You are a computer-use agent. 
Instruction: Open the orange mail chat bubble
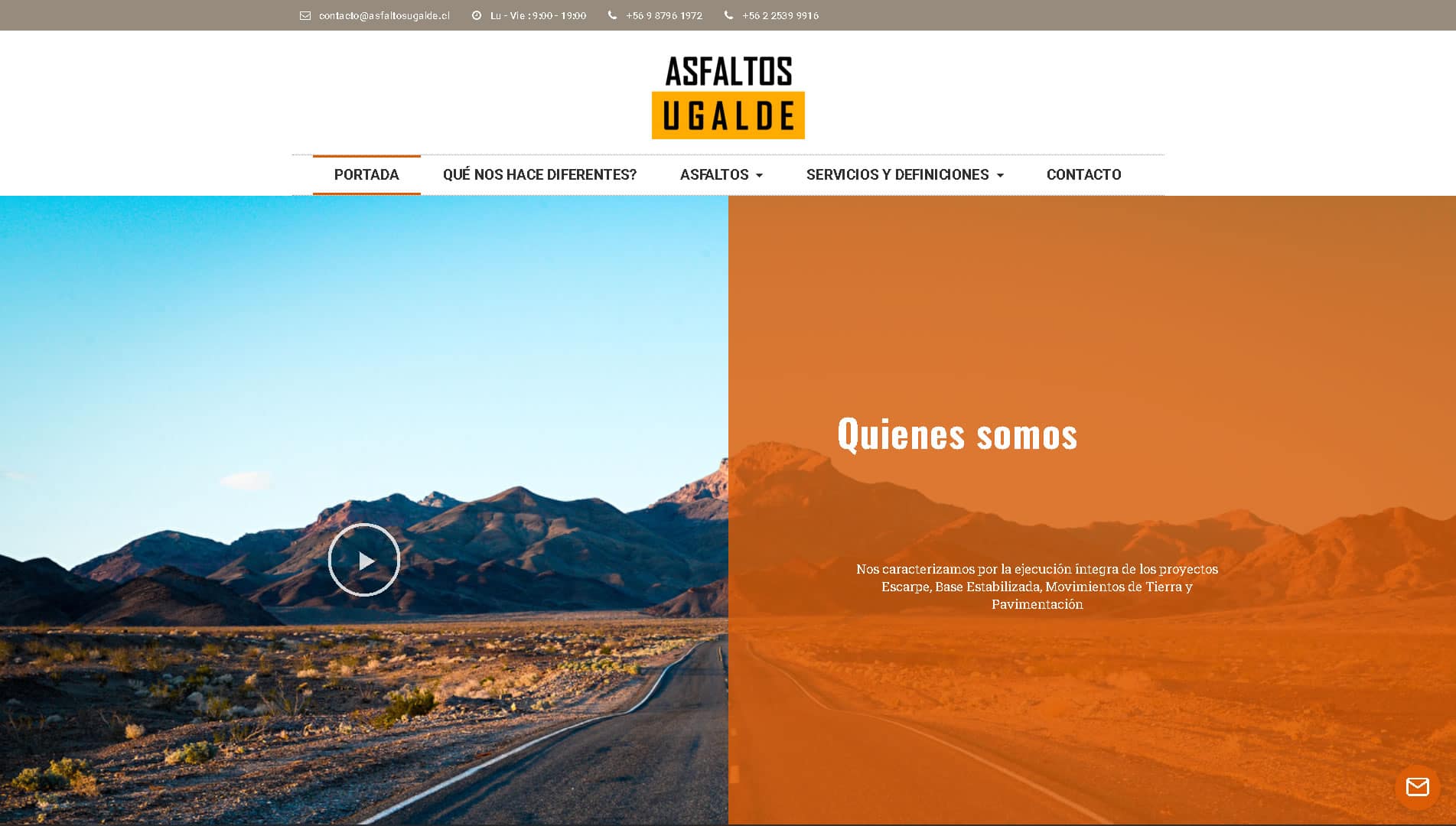[1418, 787]
